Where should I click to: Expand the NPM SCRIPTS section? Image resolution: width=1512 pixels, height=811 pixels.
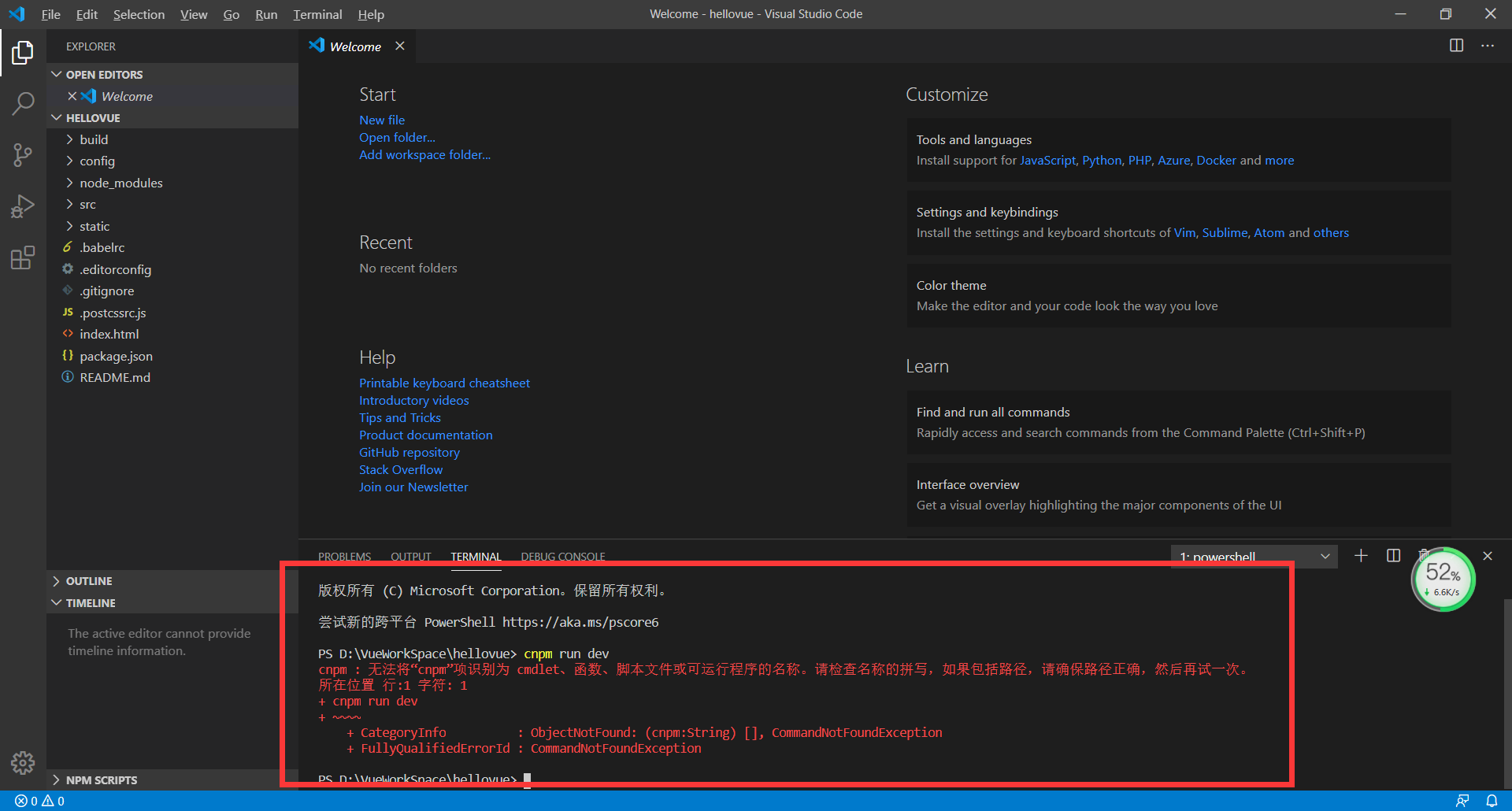[x=172, y=780]
